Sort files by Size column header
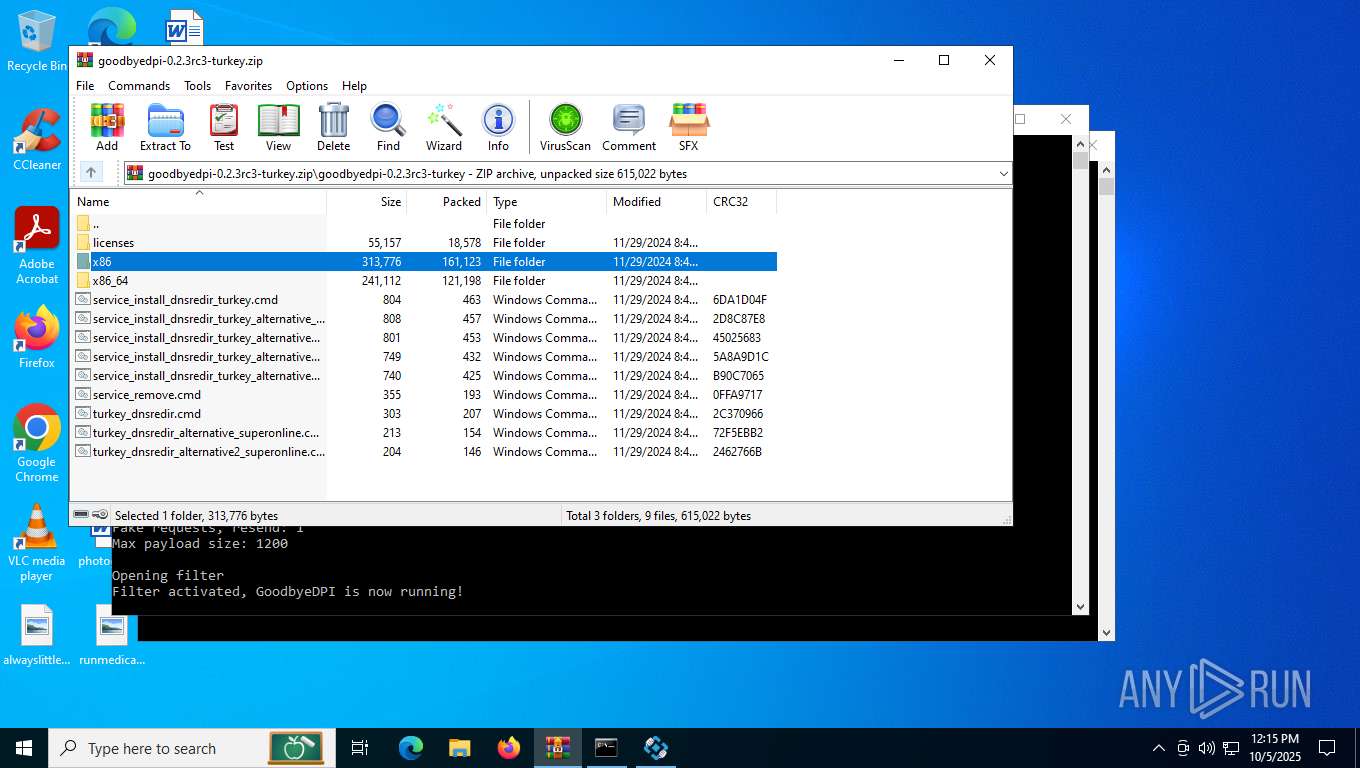 (390, 202)
